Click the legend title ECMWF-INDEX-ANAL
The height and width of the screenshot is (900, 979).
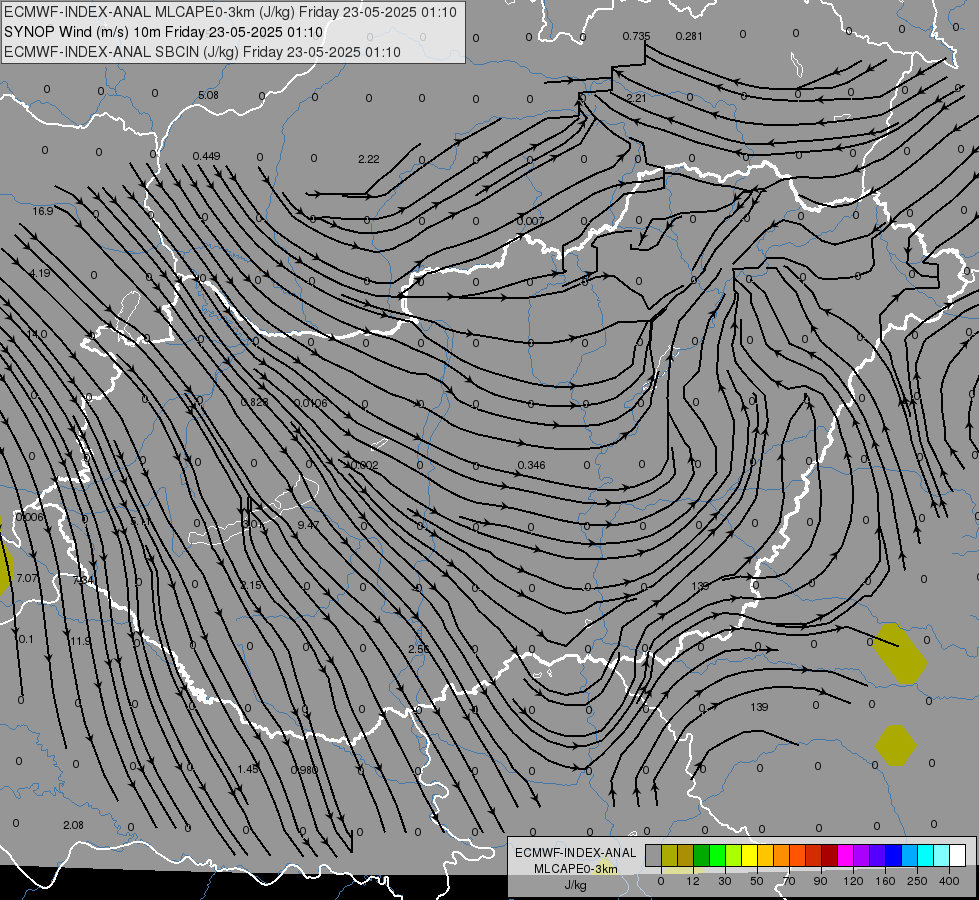[576, 853]
